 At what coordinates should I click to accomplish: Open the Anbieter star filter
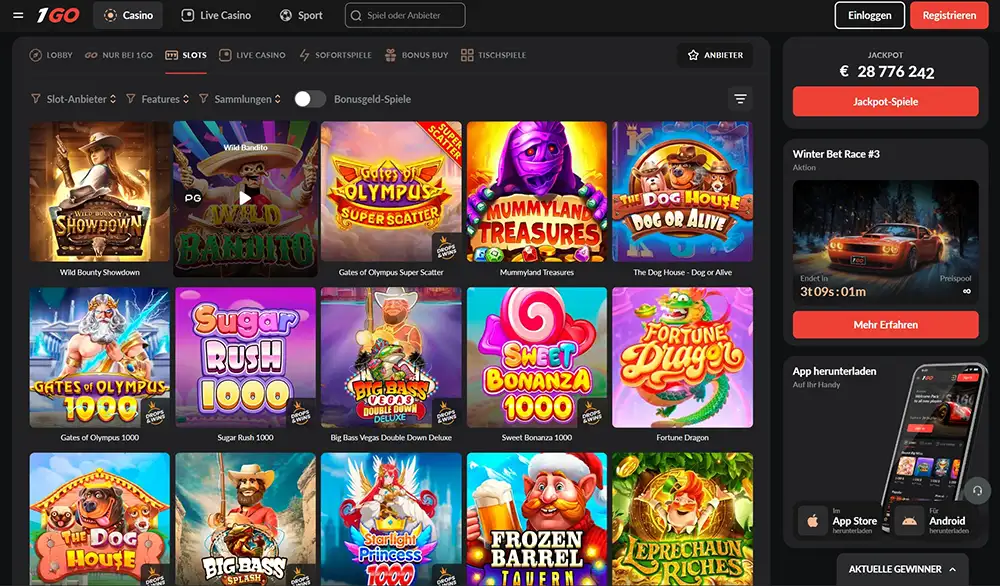(x=715, y=56)
